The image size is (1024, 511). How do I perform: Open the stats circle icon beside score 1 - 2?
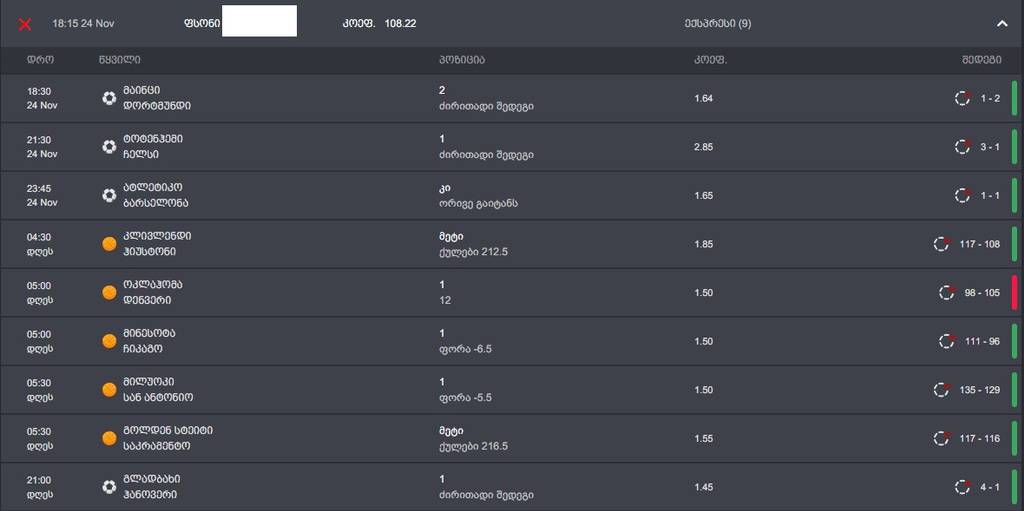[x=963, y=98]
